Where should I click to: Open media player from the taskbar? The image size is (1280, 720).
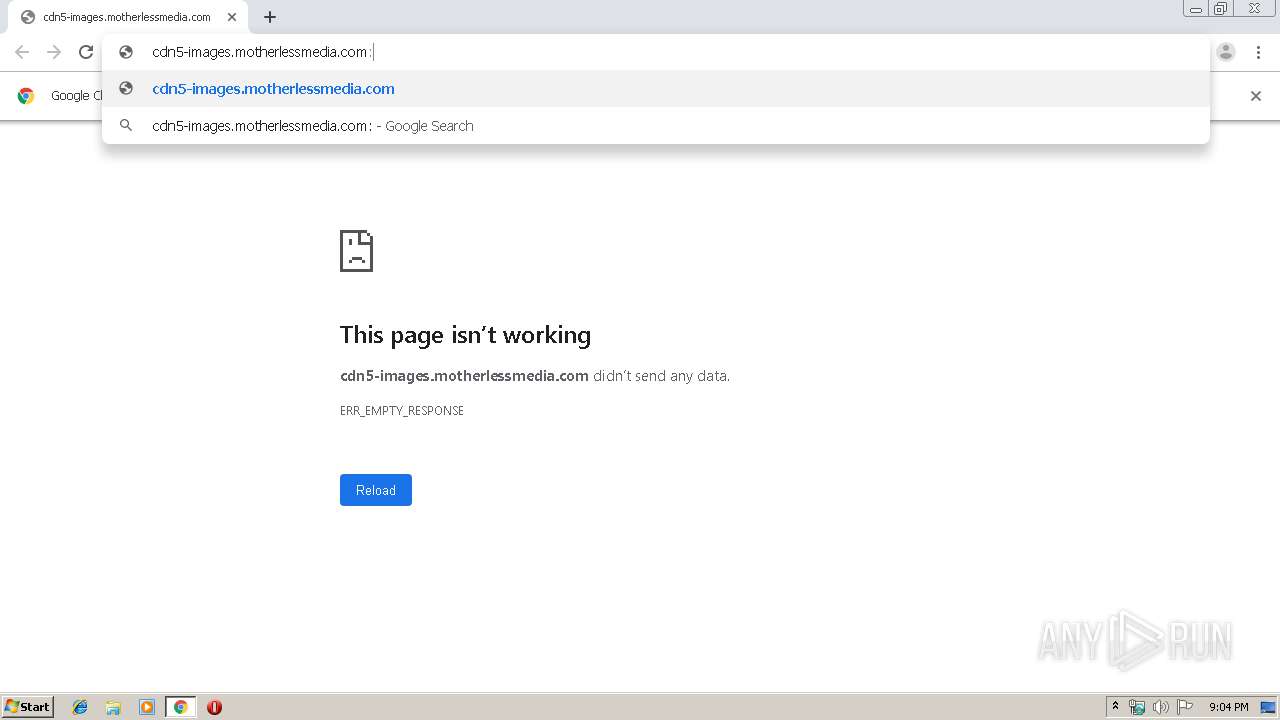tap(147, 707)
